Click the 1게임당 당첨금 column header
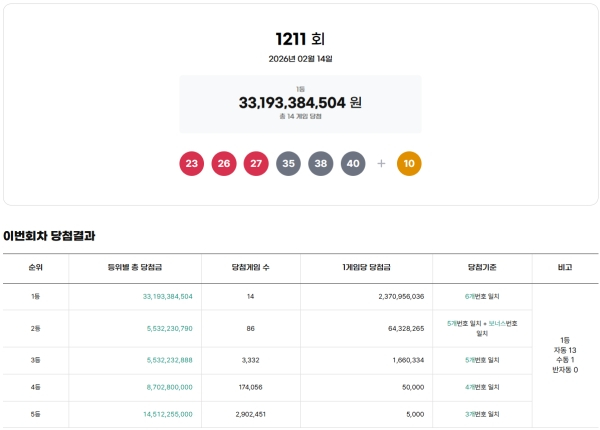 point(366,268)
